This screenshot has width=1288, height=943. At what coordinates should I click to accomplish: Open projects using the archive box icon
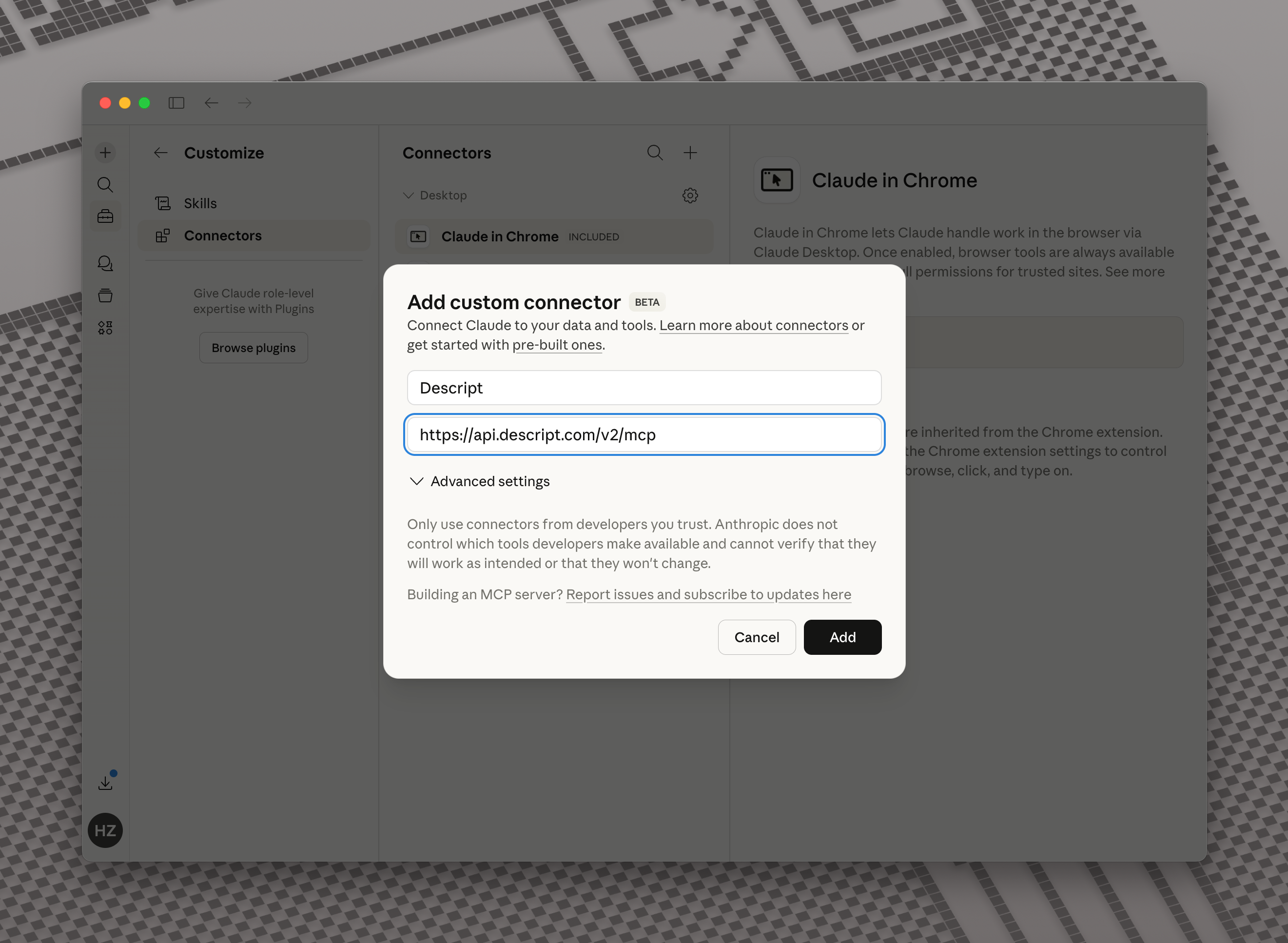pos(105,295)
